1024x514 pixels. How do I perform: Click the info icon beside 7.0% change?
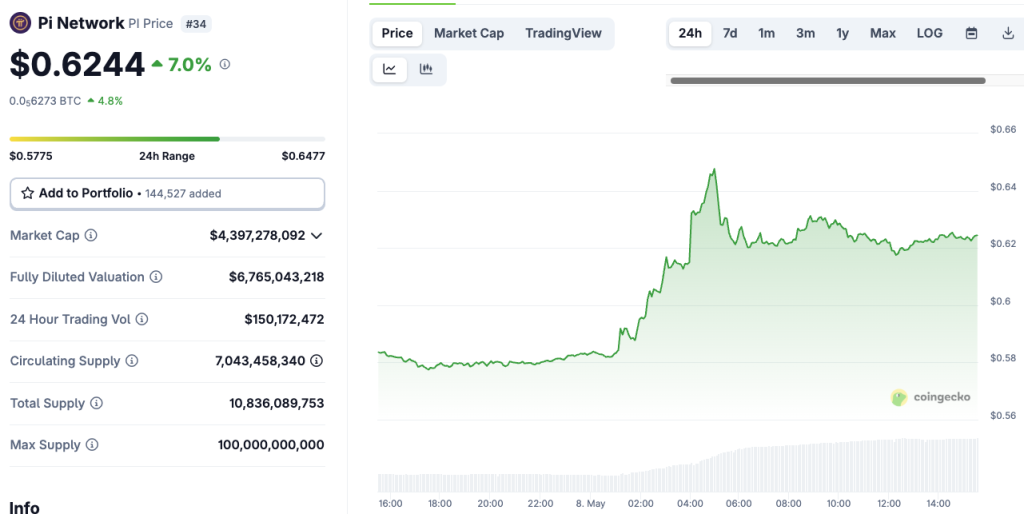point(225,64)
